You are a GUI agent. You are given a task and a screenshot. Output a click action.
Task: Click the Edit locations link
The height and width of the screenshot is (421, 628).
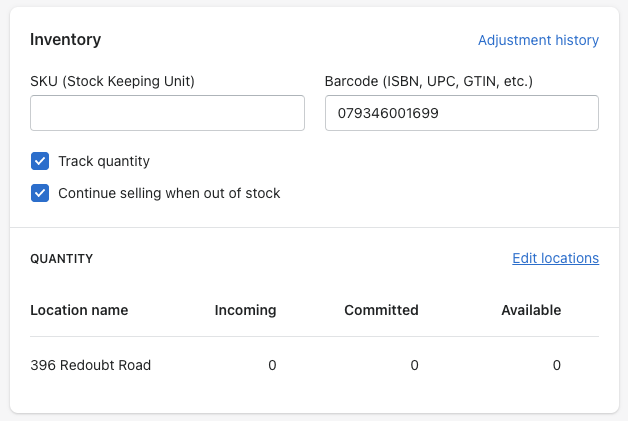pyautogui.click(x=555, y=258)
